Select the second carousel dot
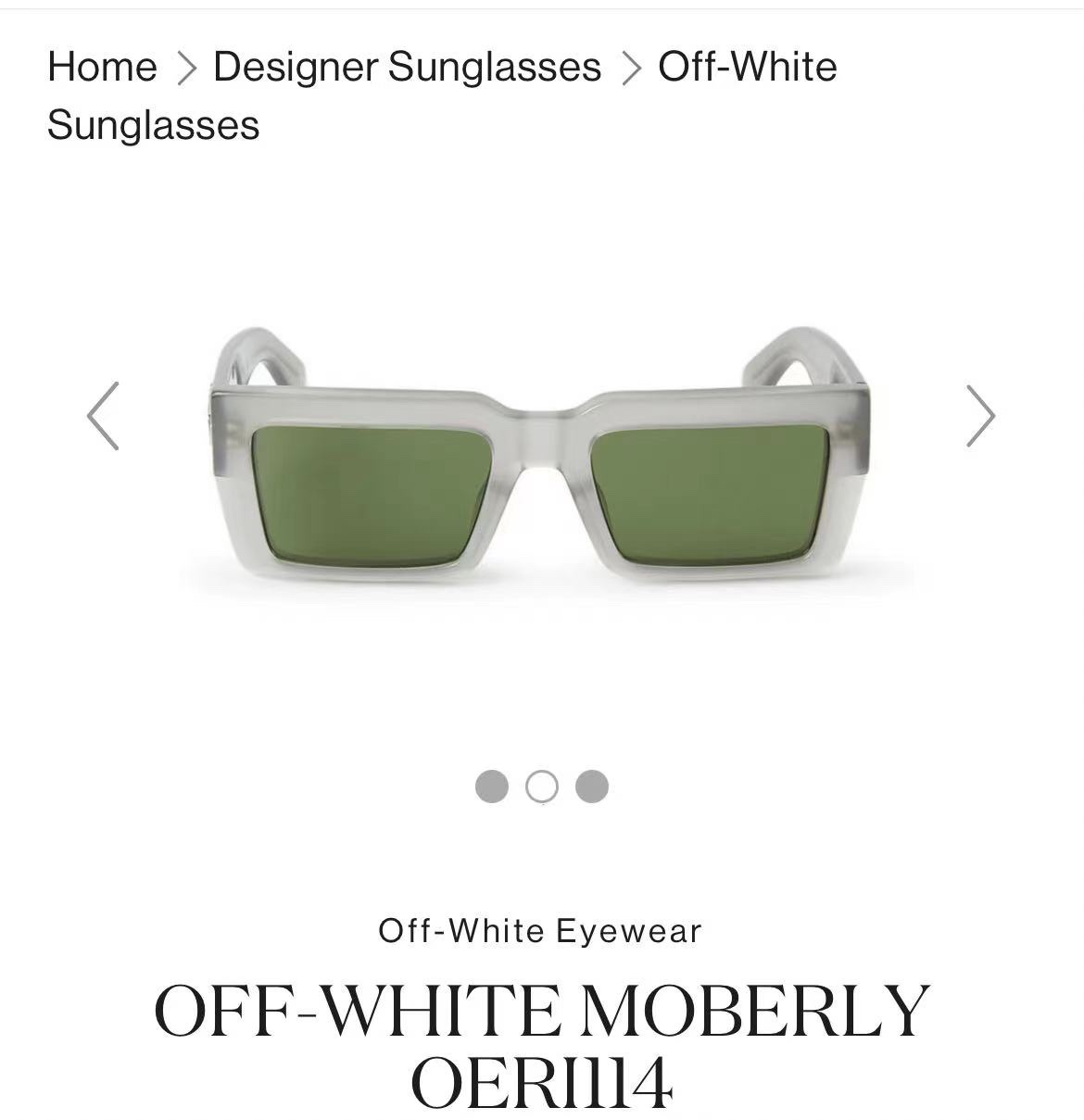 click(x=542, y=787)
